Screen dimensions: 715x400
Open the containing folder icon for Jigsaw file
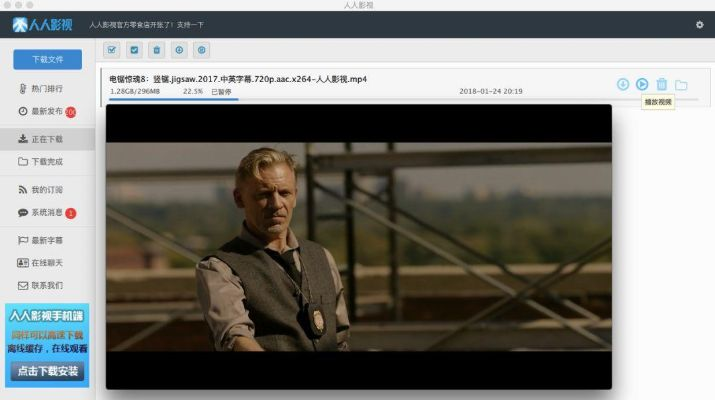(x=681, y=85)
